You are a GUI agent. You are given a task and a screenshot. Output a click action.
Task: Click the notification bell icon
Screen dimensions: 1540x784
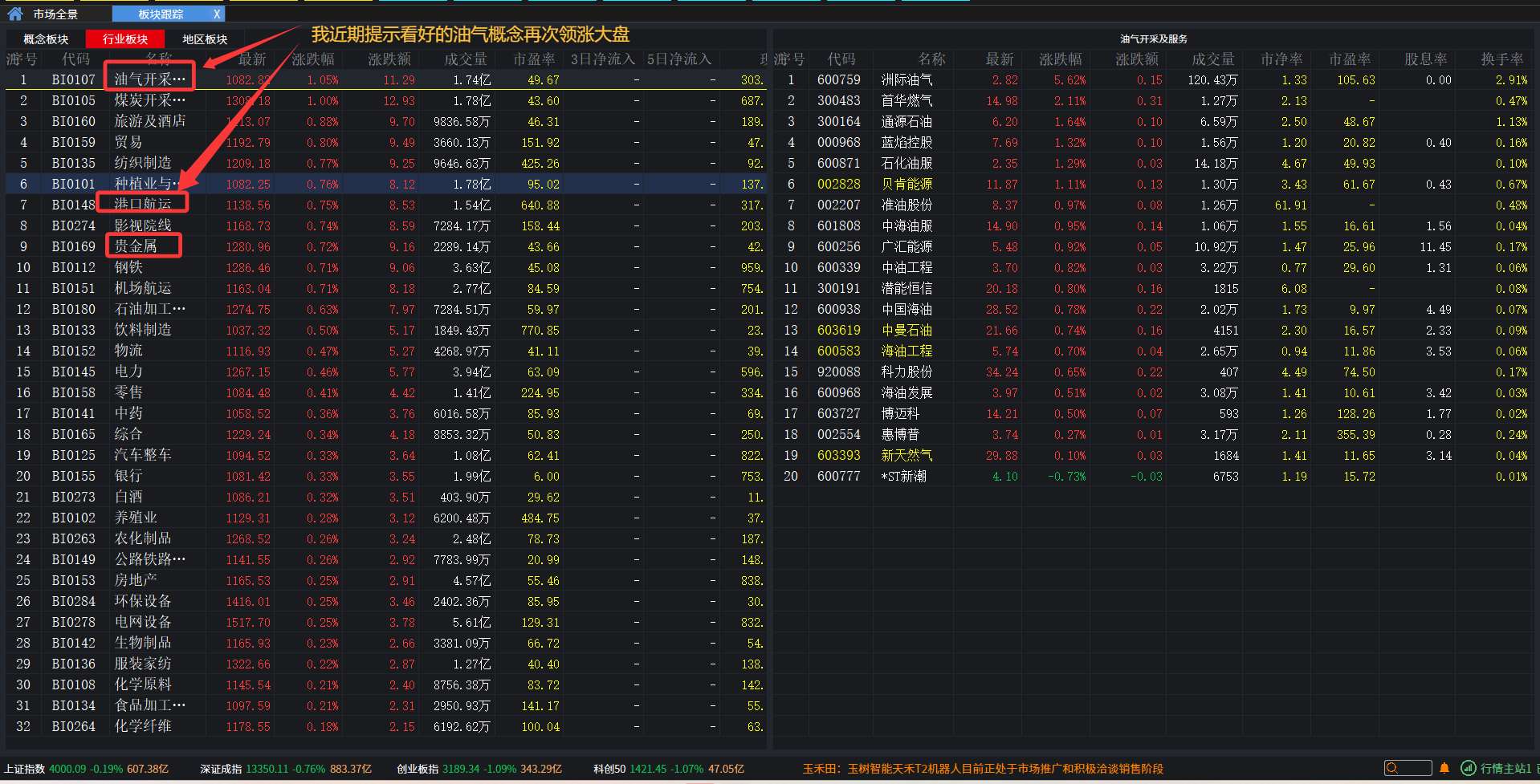point(1444,768)
